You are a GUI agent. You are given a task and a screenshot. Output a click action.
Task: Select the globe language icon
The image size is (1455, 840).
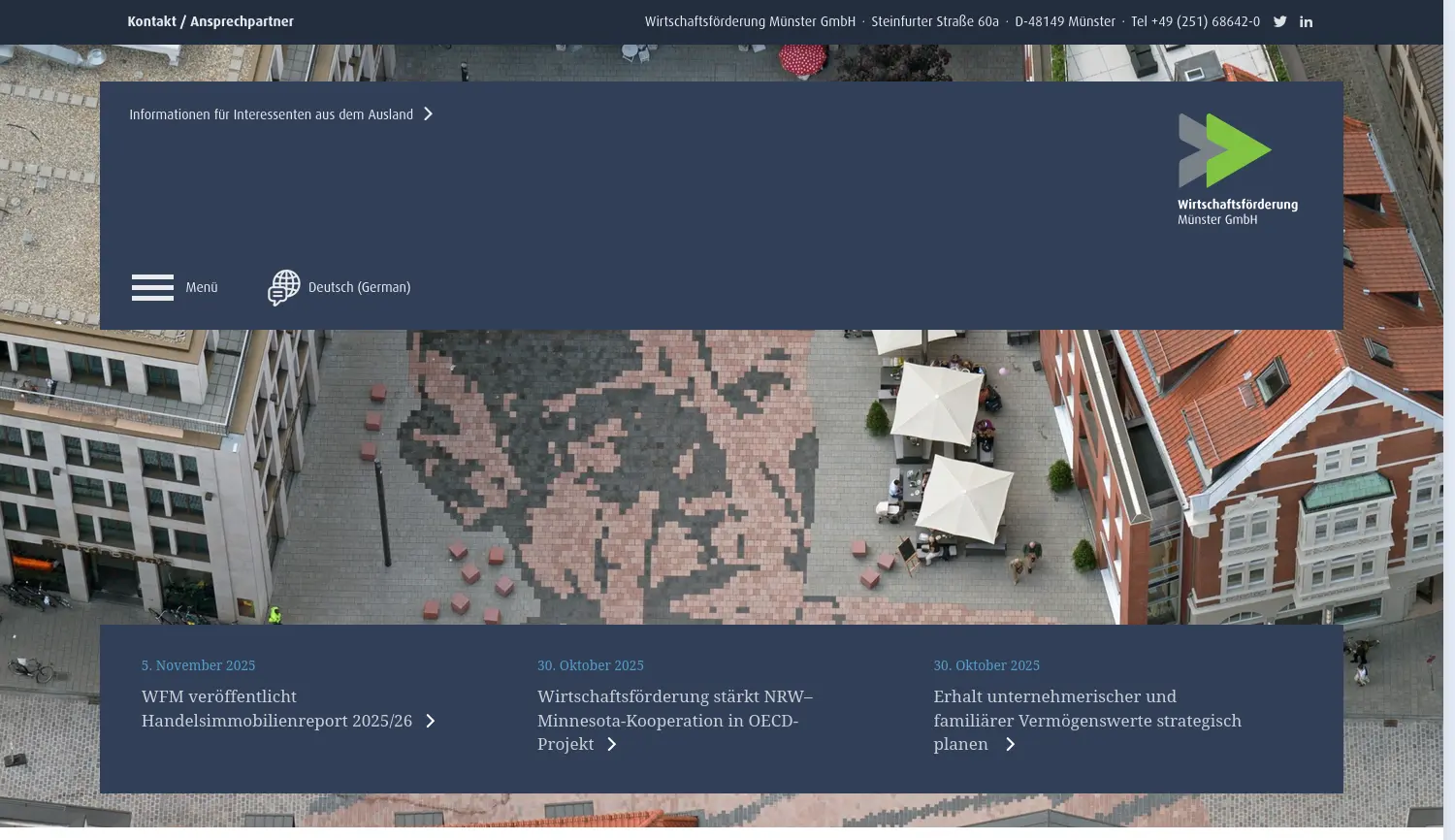282,287
